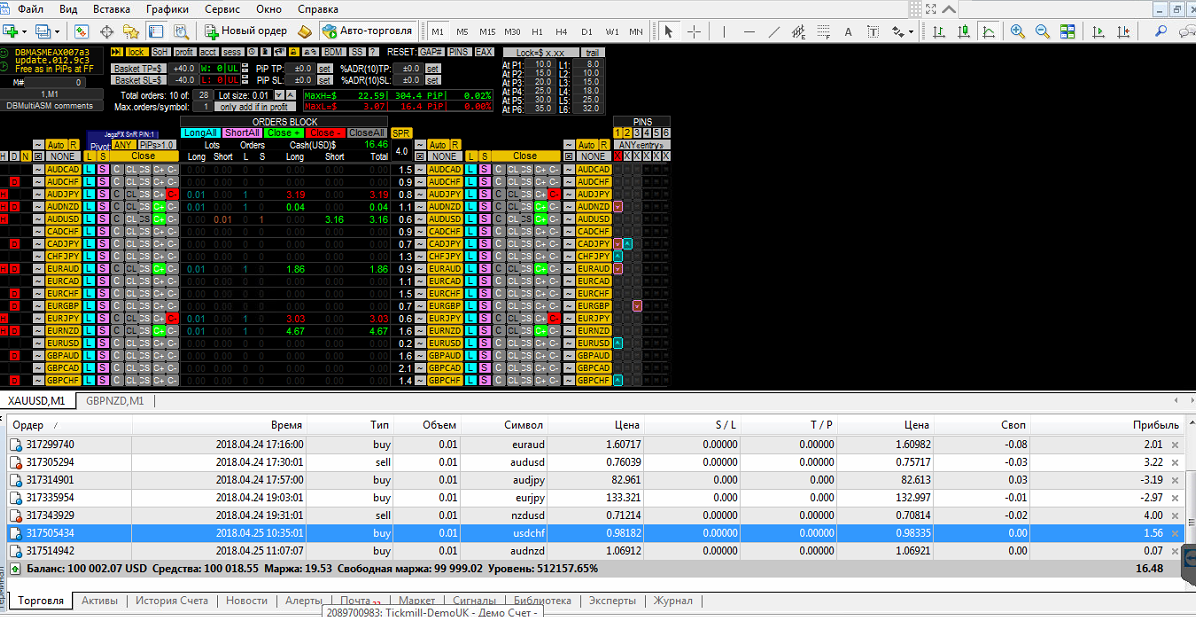Open the Файл menu
Viewport: 1196px width, 617px height.
[31, 10]
